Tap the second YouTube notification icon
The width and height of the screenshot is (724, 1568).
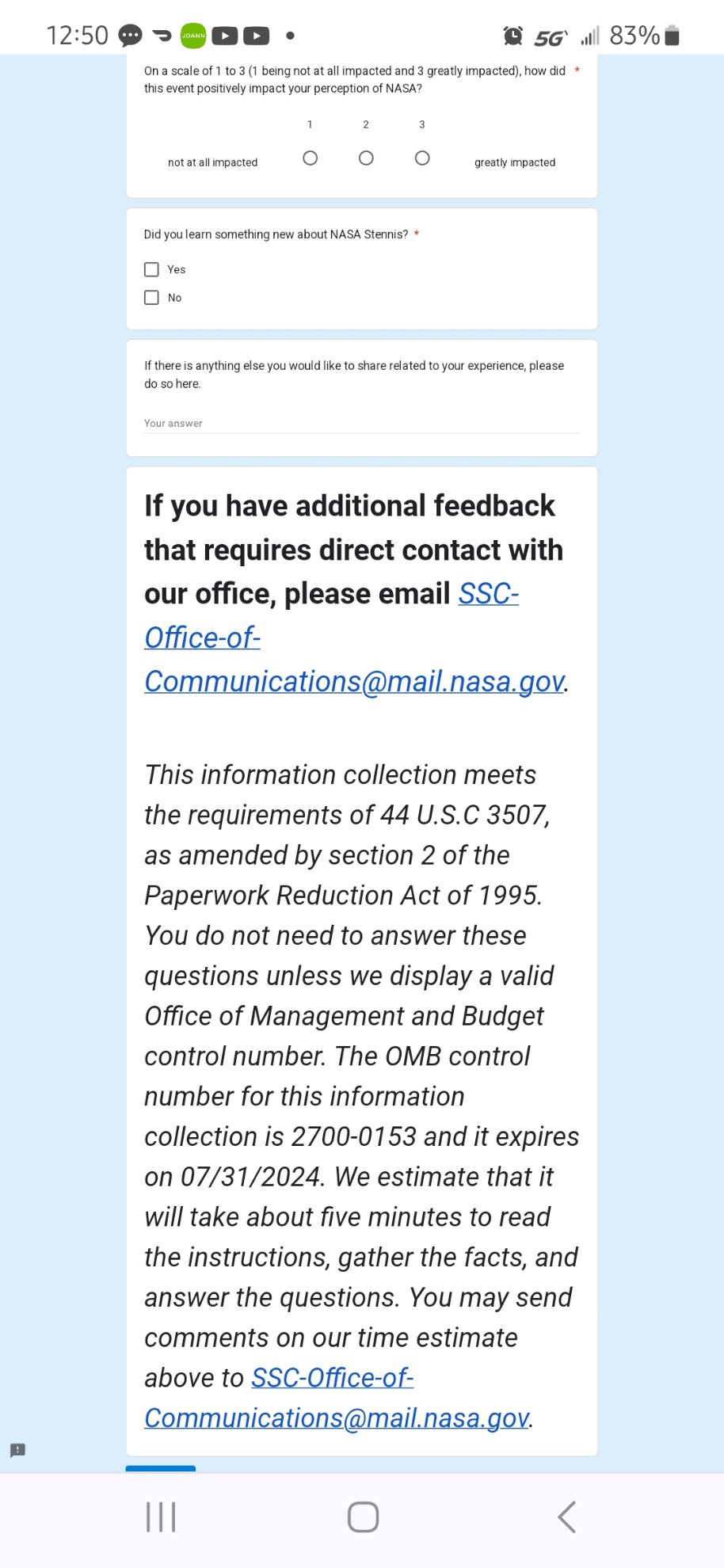click(x=256, y=36)
